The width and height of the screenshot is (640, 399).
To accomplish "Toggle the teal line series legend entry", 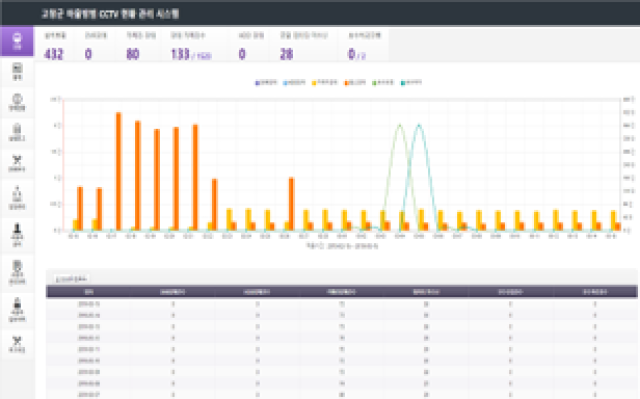I will (411, 83).
